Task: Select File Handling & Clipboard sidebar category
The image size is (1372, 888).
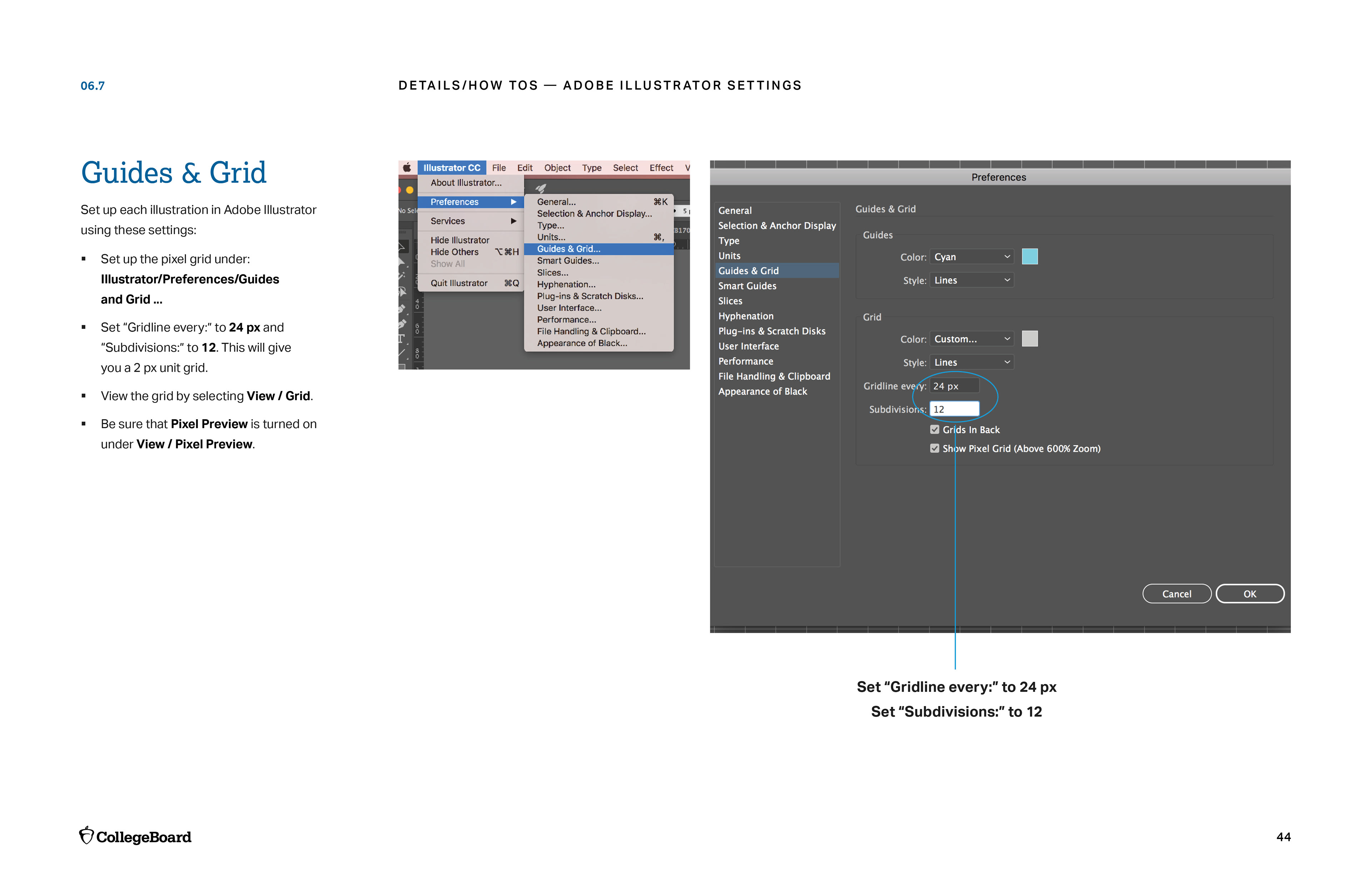Action: [x=777, y=376]
